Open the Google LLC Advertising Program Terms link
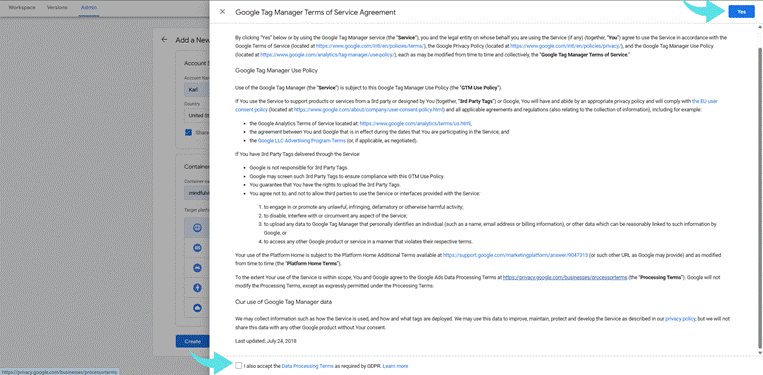 click(x=302, y=141)
